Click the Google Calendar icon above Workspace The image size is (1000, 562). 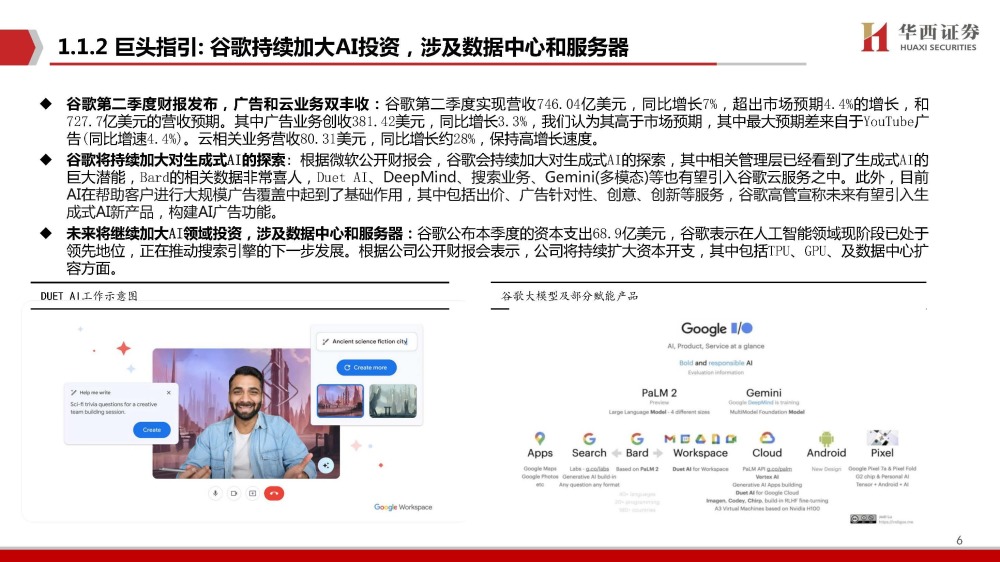685,439
